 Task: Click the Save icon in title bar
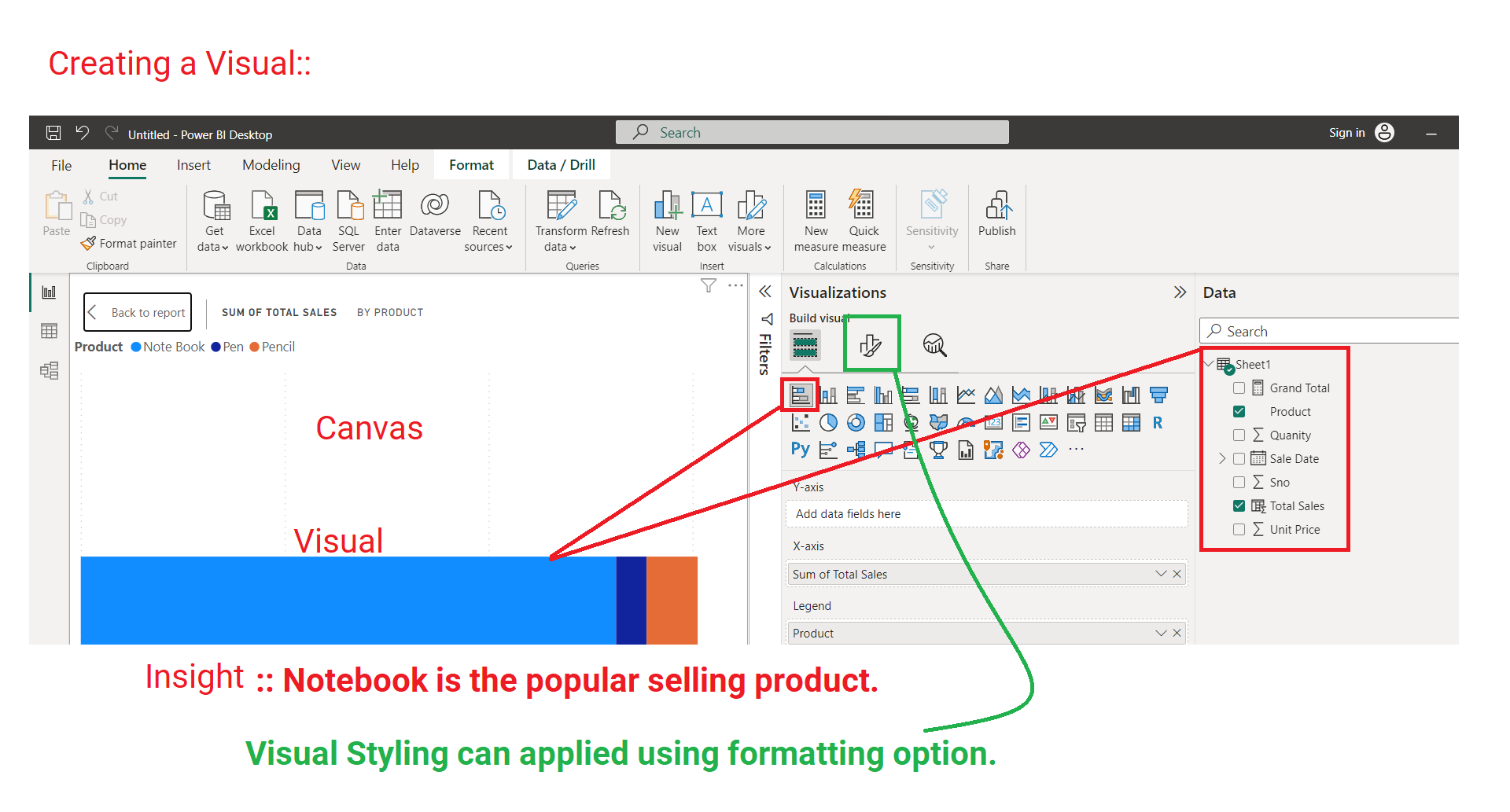tap(53, 133)
